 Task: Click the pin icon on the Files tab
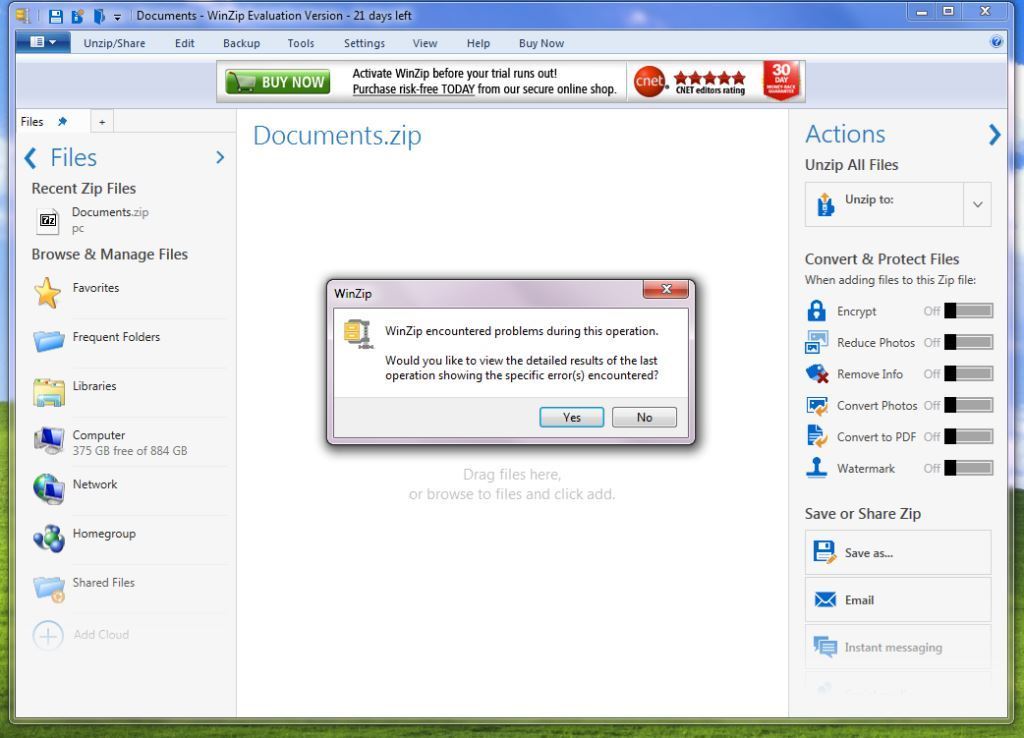click(62, 121)
